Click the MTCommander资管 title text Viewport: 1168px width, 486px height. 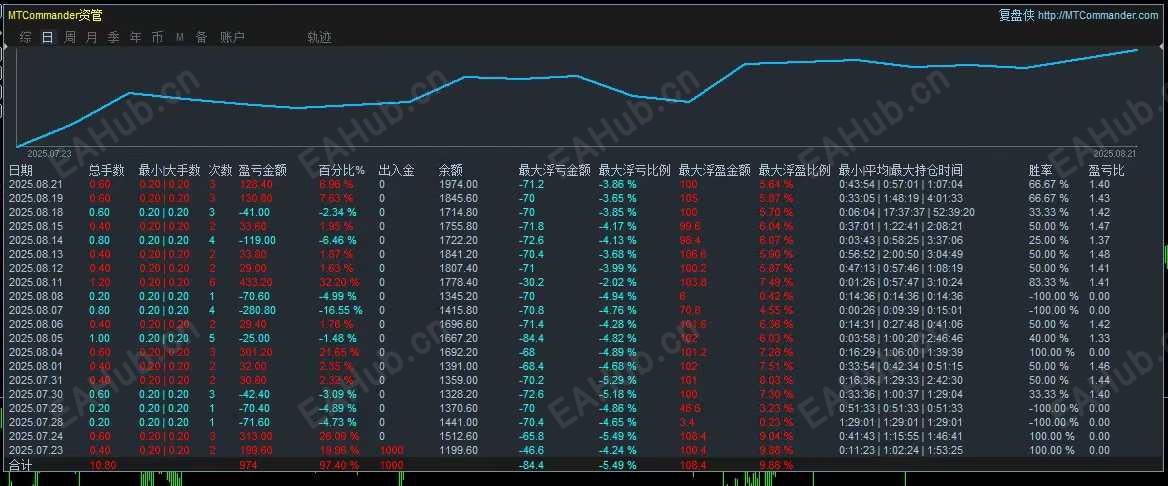click(x=55, y=15)
